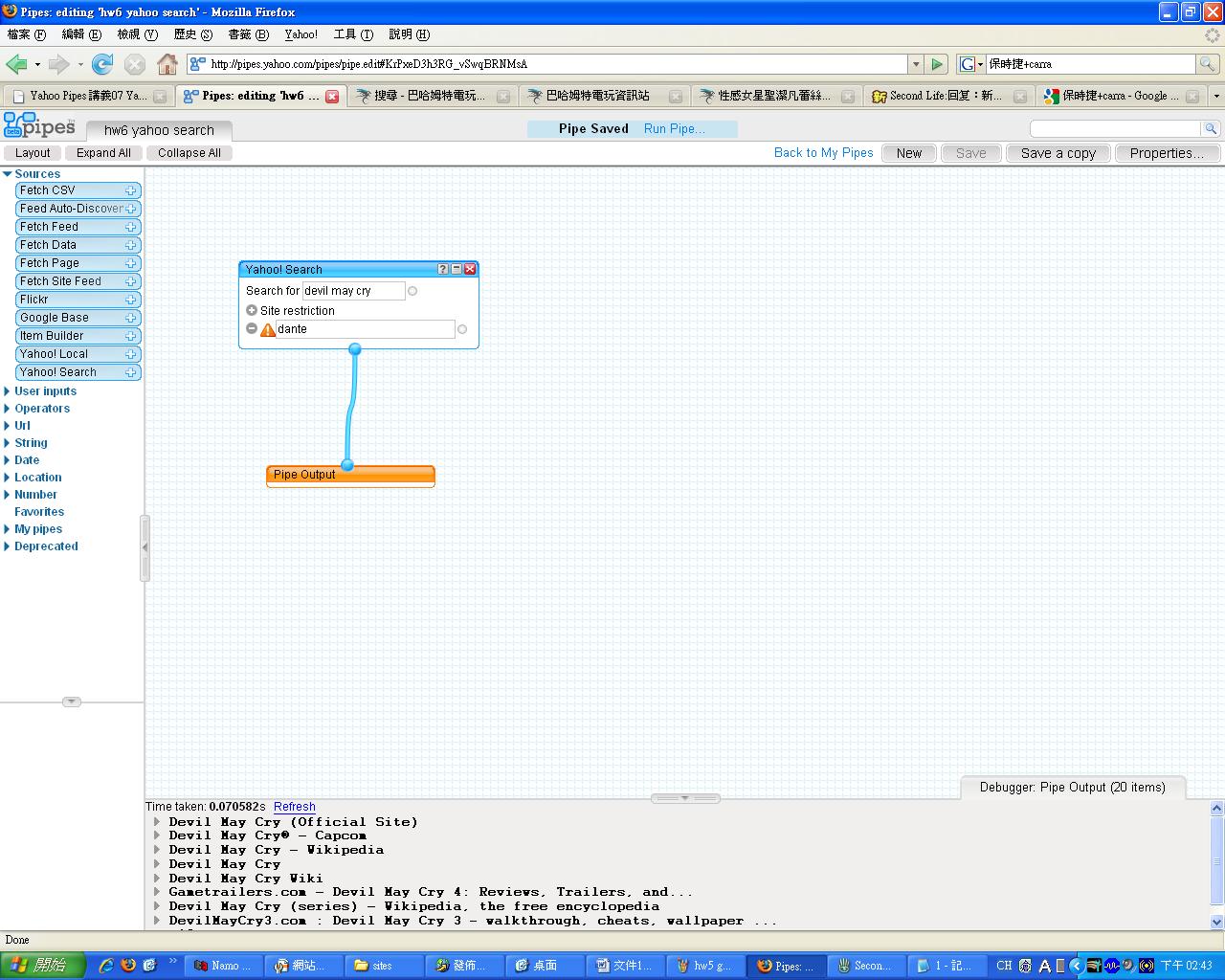Add Fetch Data module plus icon
1225x980 pixels.
(x=130, y=245)
